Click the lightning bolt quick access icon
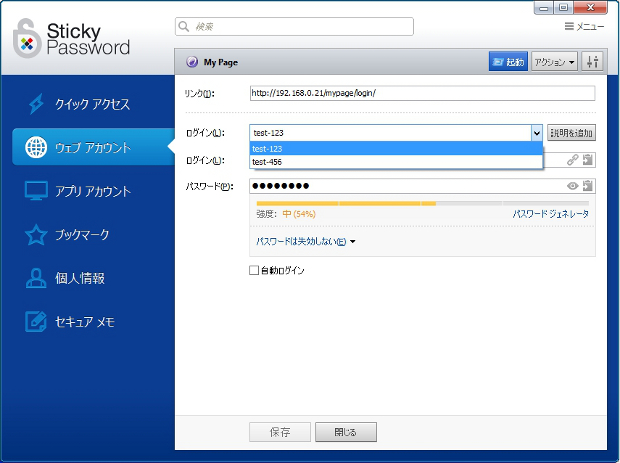Viewport: 620px width, 463px height. click(x=36, y=104)
